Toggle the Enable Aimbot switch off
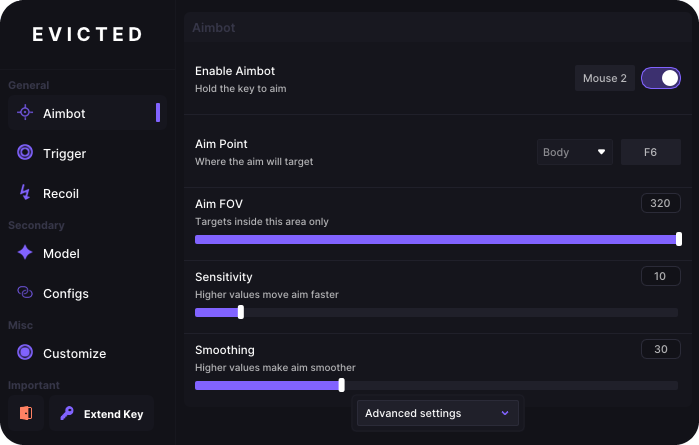699x445 pixels. pyautogui.click(x=661, y=78)
